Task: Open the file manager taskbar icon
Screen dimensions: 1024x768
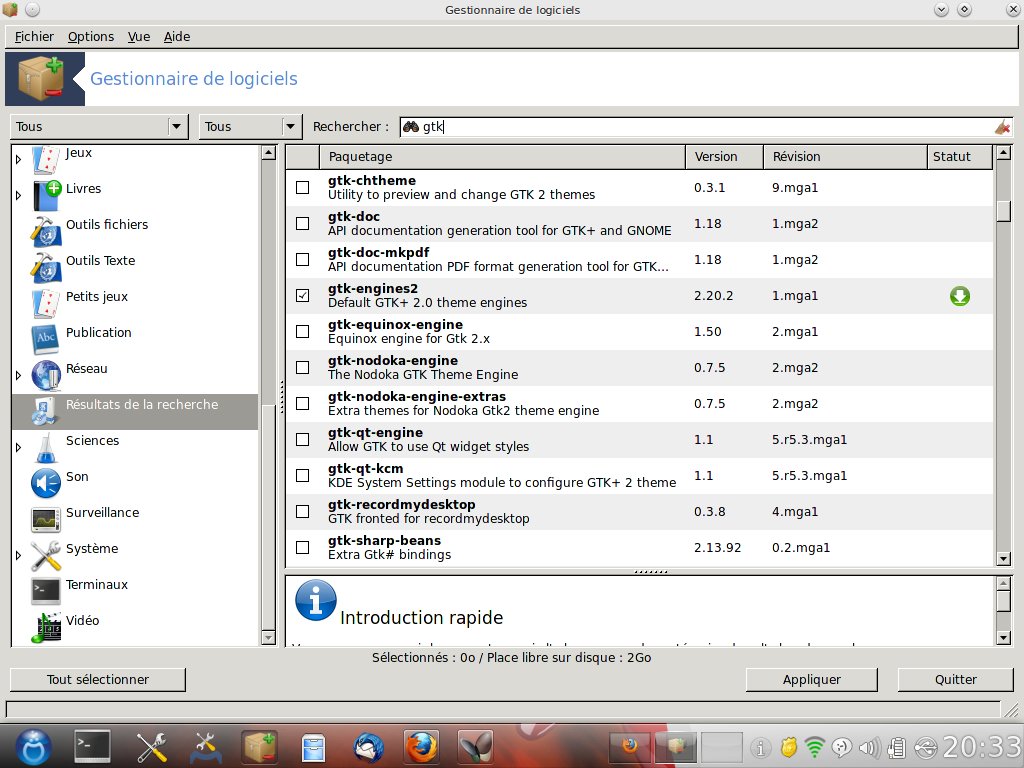Action: [313, 746]
